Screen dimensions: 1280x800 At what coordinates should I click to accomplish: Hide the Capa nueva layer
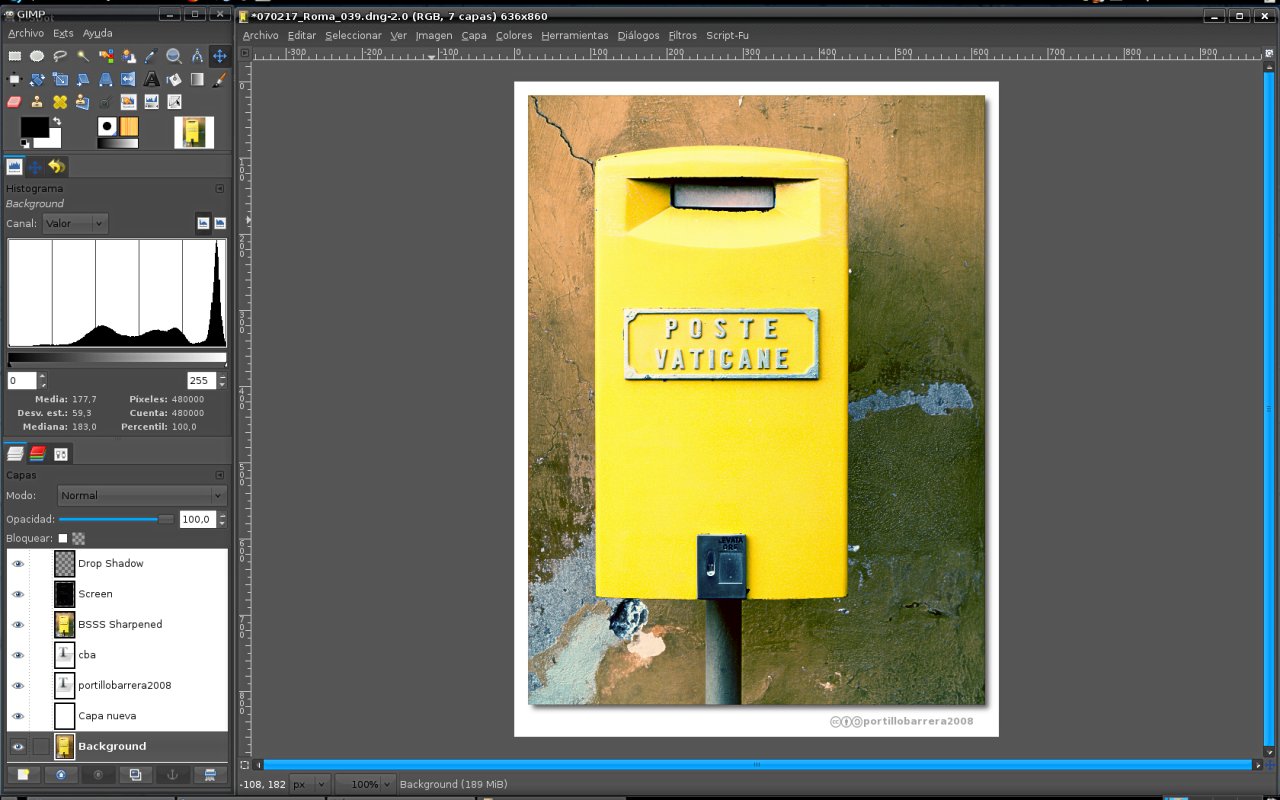pos(18,716)
